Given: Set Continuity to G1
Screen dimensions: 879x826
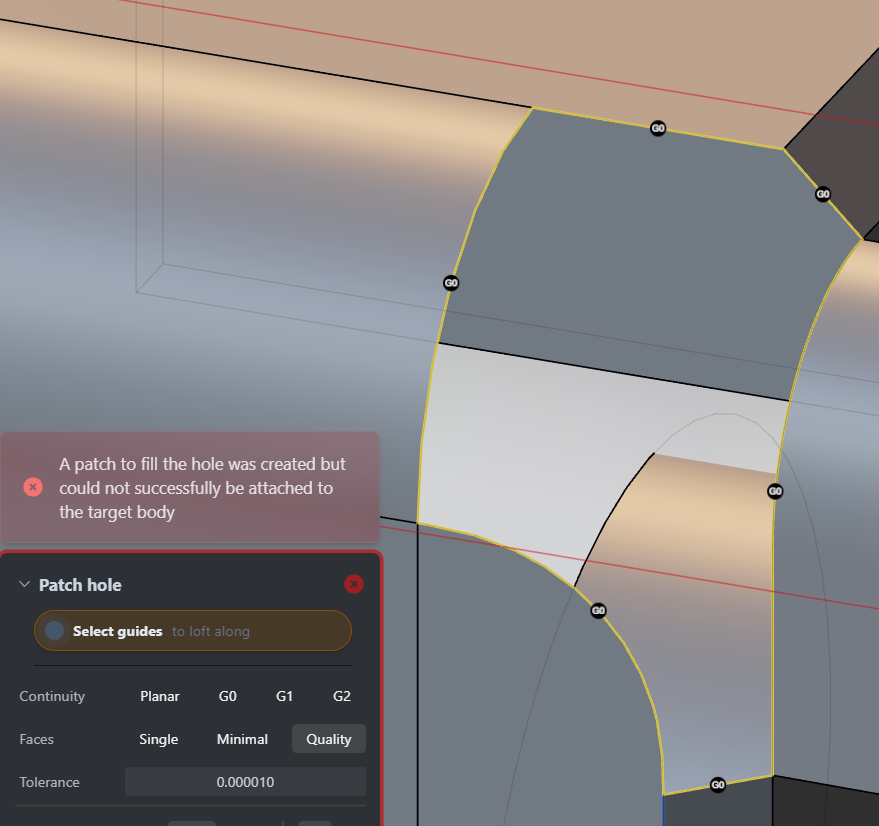Looking at the screenshot, I should click(x=285, y=696).
